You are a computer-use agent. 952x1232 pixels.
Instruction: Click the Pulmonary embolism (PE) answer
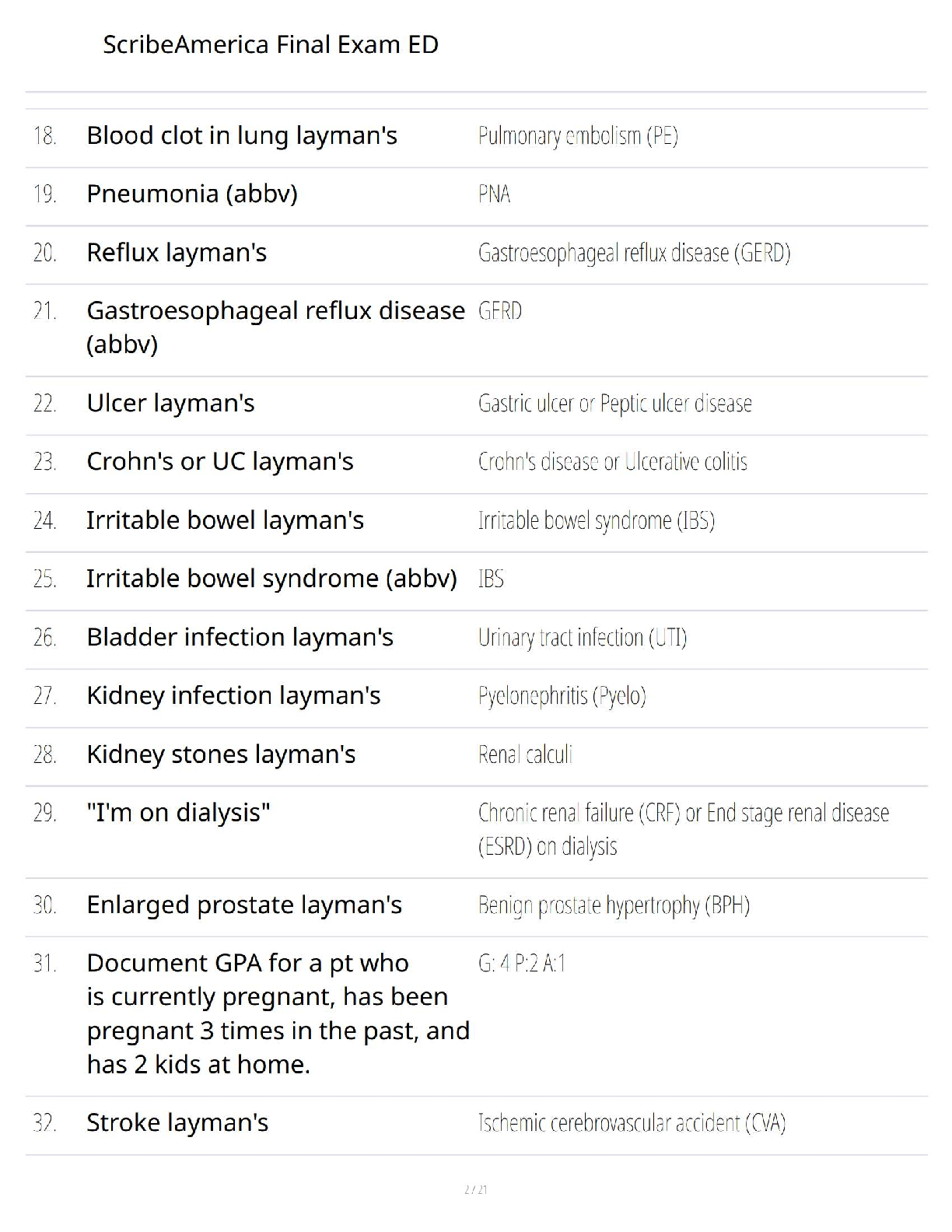(x=578, y=136)
